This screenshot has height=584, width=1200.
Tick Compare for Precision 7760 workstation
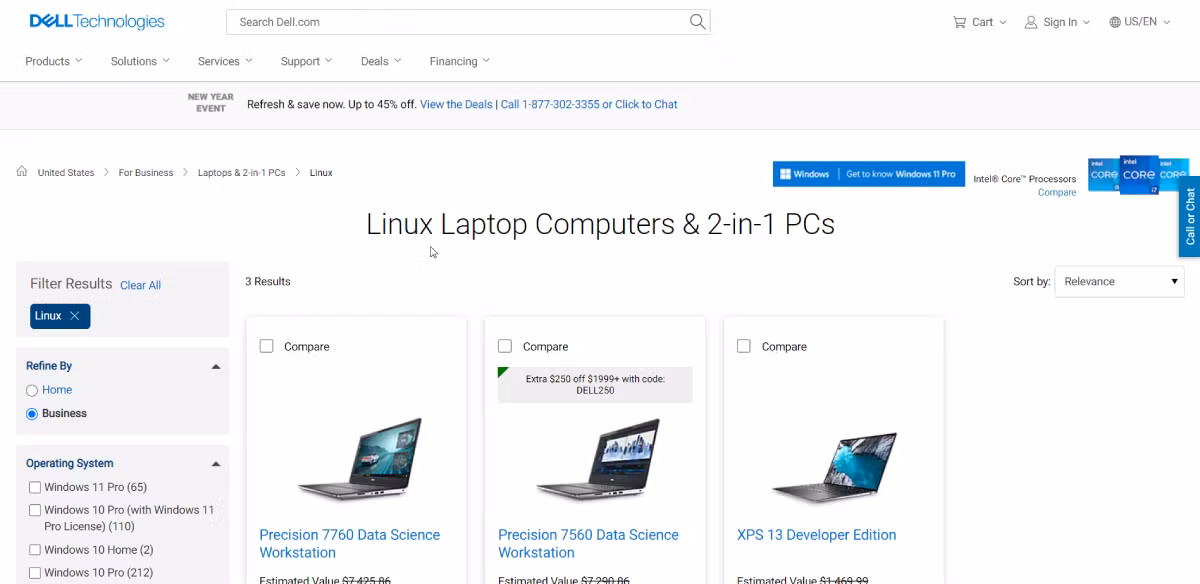266,346
